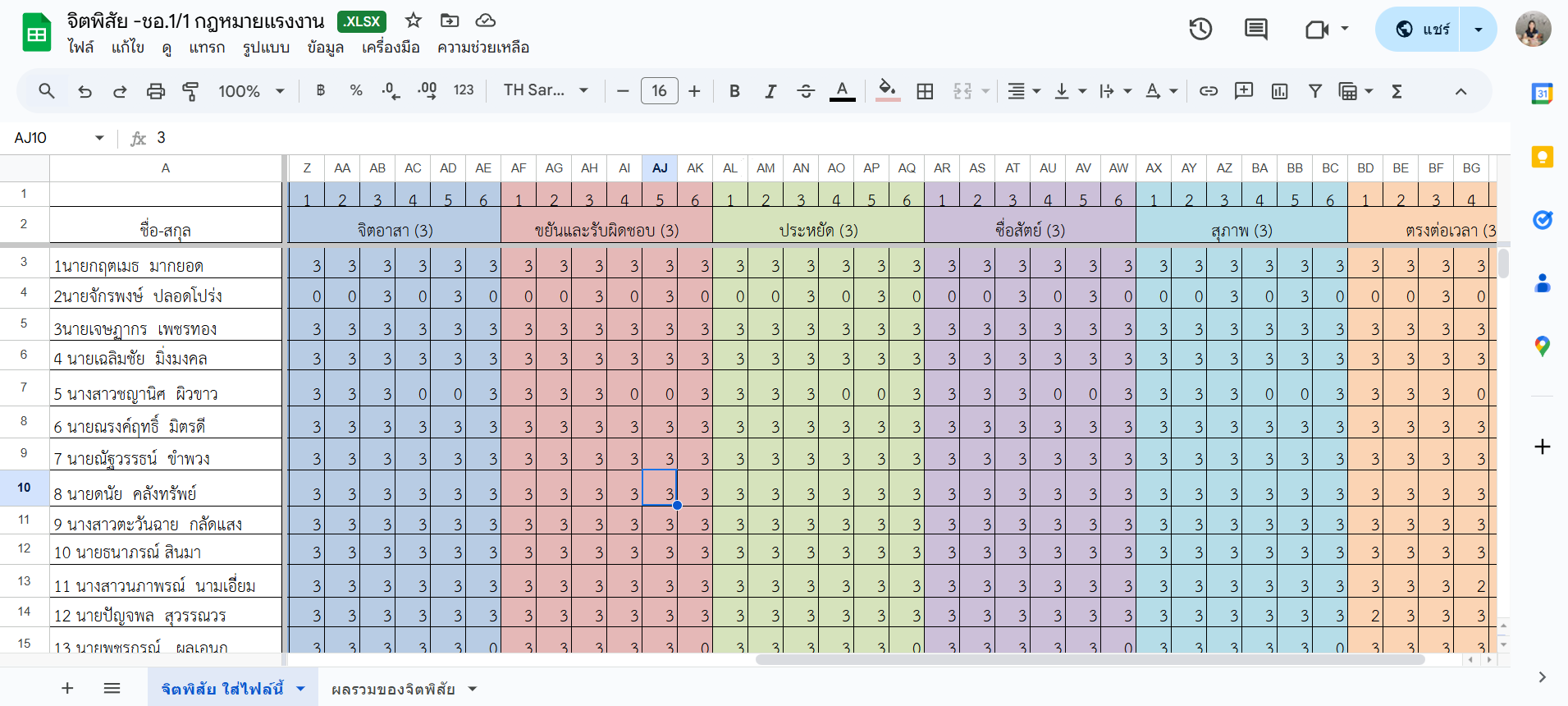Image resolution: width=1568 pixels, height=706 pixels.
Task: Click the redo arrow icon
Action: [x=120, y=91]
